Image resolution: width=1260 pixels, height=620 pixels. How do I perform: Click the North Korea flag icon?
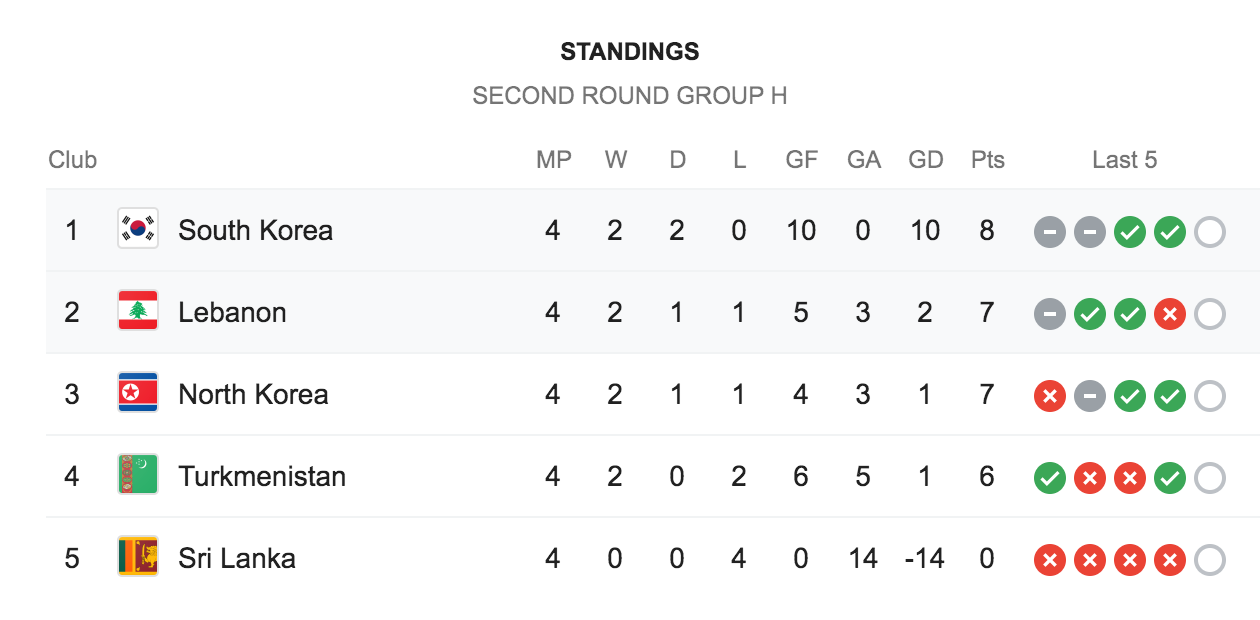point(138,394)
